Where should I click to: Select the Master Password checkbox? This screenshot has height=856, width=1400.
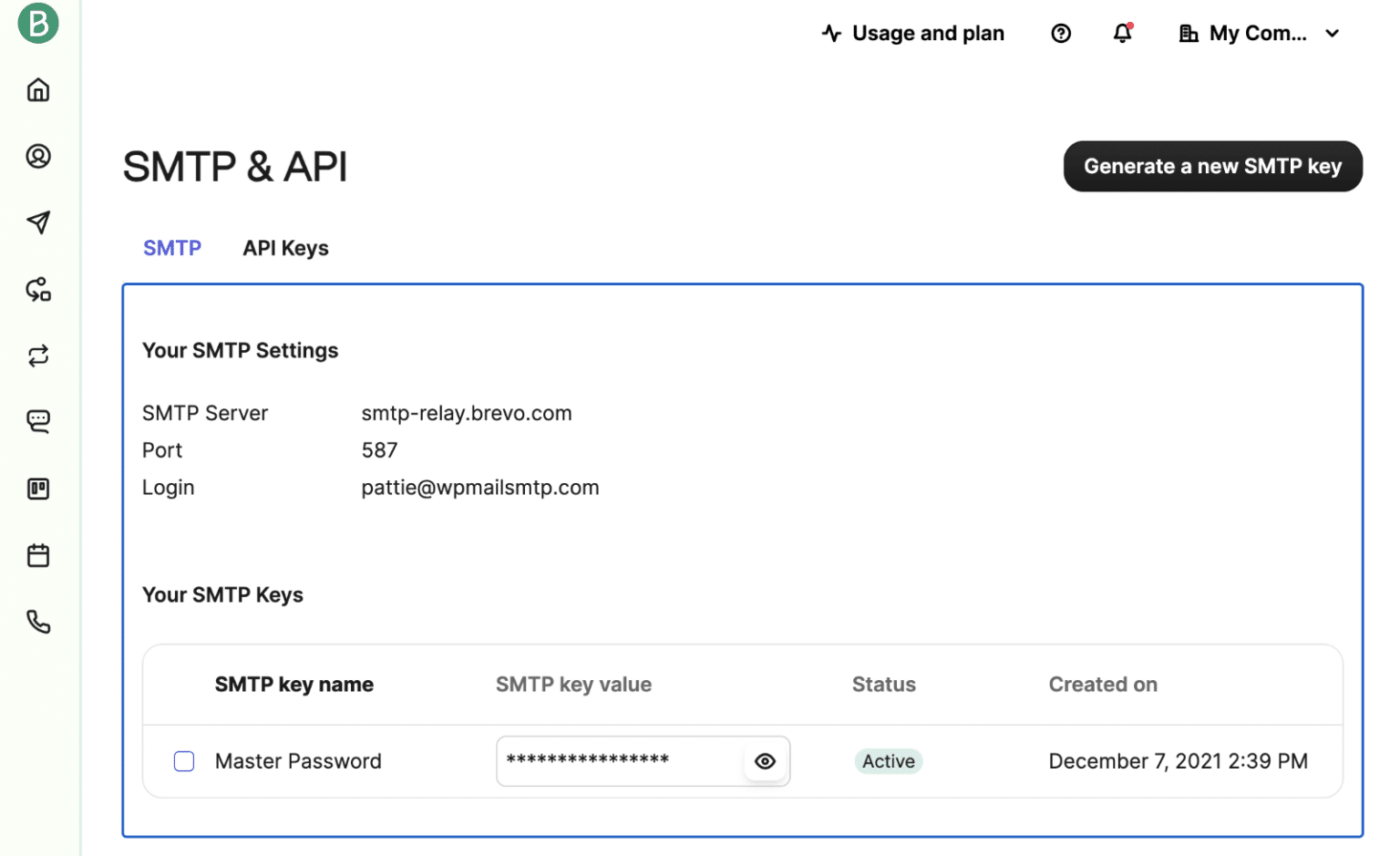tap(184, 761)
